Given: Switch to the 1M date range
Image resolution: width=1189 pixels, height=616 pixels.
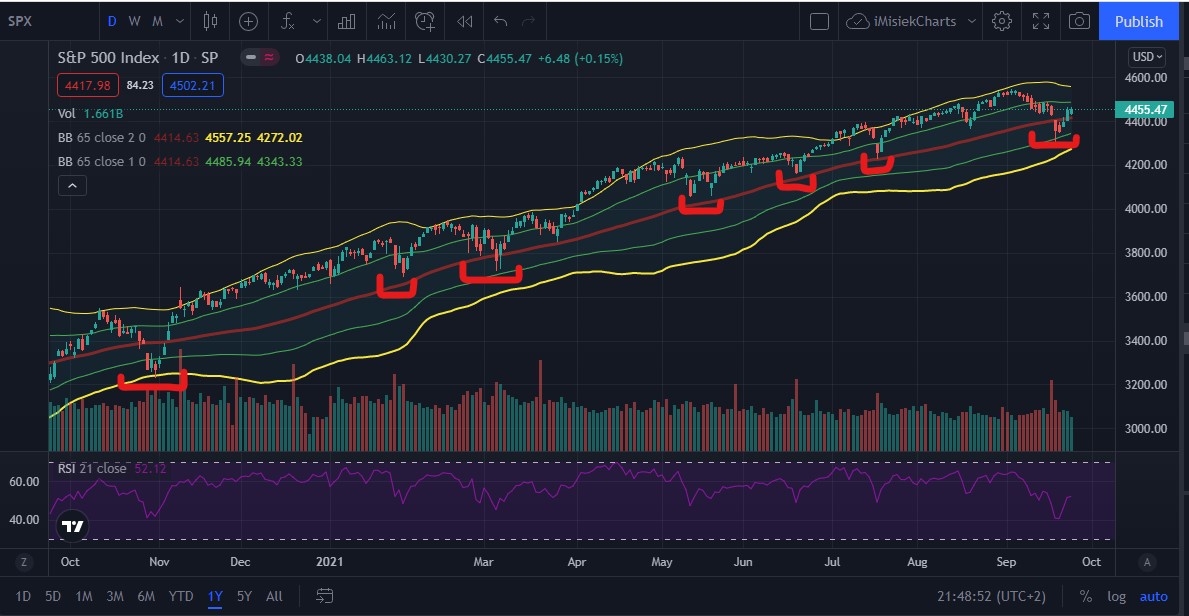Looking at the screenshot, I should point(83,596).
